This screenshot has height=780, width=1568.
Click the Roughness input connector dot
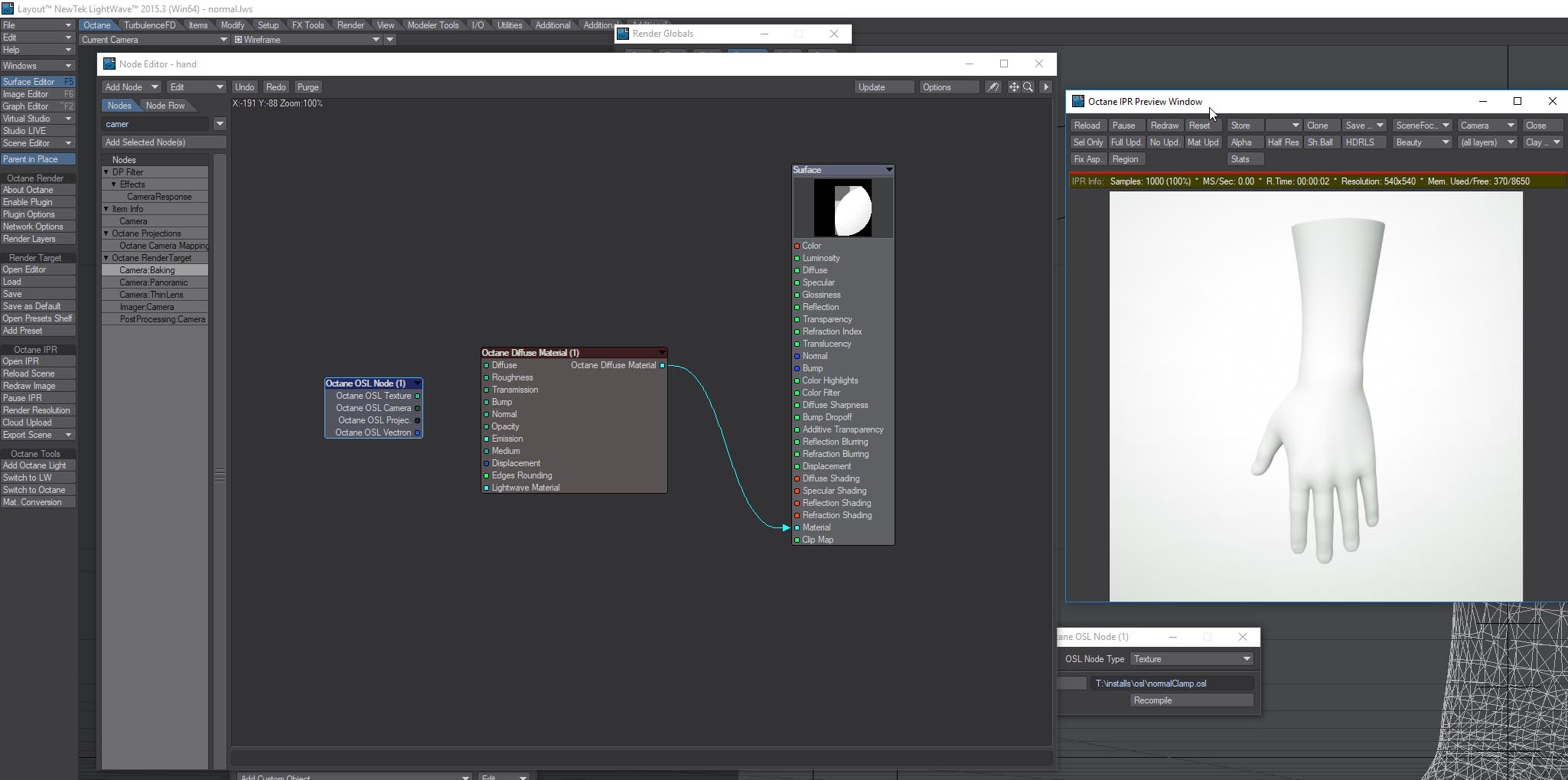click(x=486, y=378)
